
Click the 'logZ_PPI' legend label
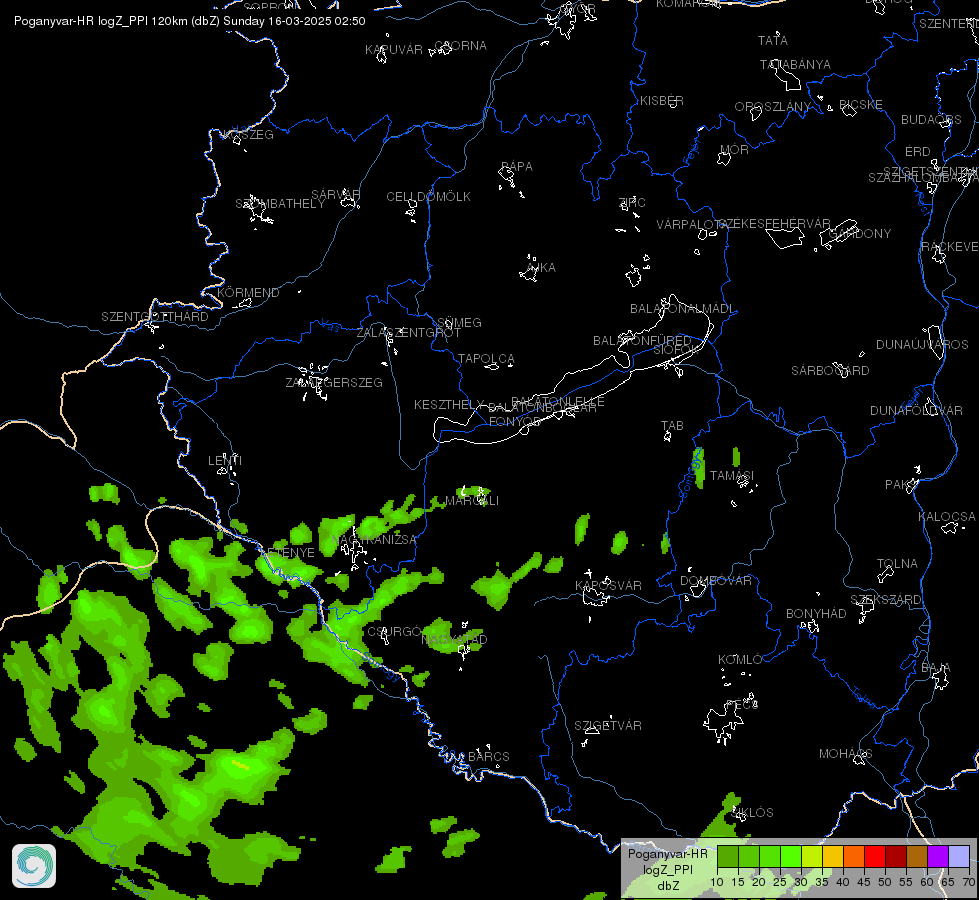(667, 869)
